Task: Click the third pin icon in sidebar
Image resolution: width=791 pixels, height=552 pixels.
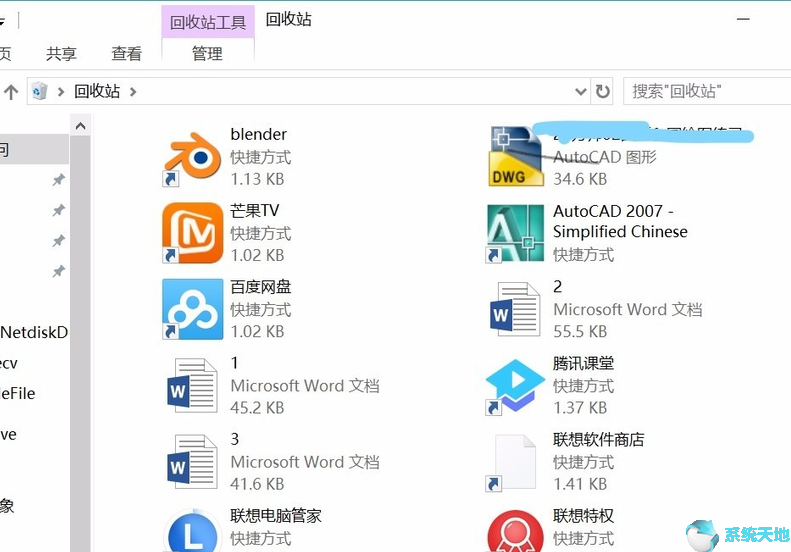Action: [59, 241]
